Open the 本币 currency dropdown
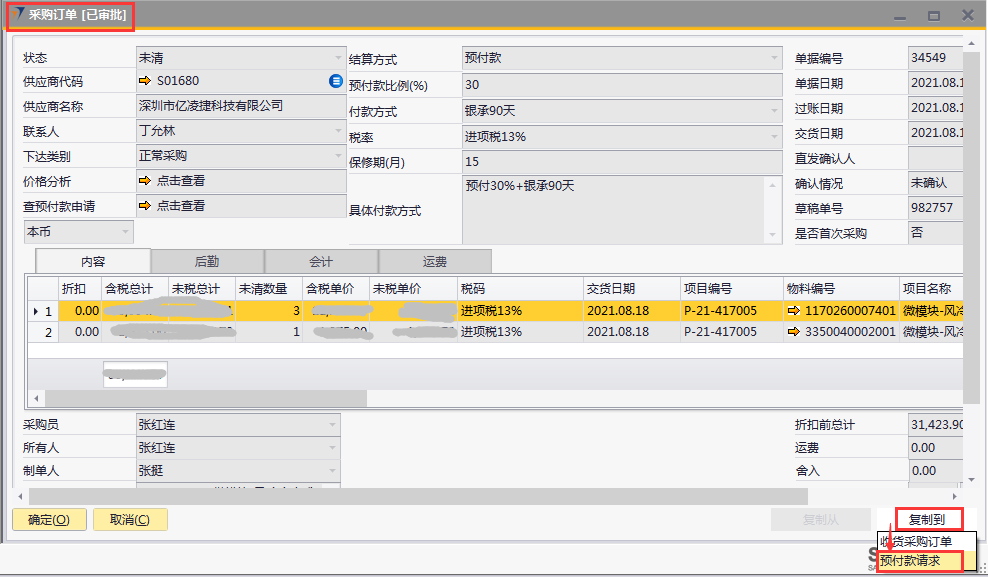This screenshot has height=577, width=988. (x=125, y=232)
